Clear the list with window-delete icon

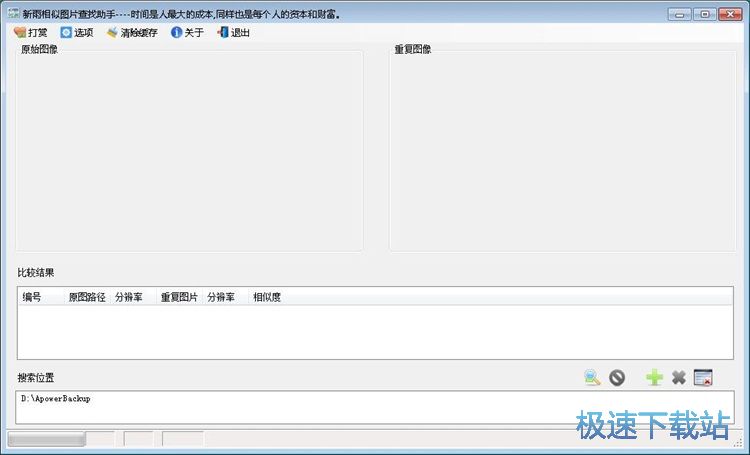click(x=703, y=377)
